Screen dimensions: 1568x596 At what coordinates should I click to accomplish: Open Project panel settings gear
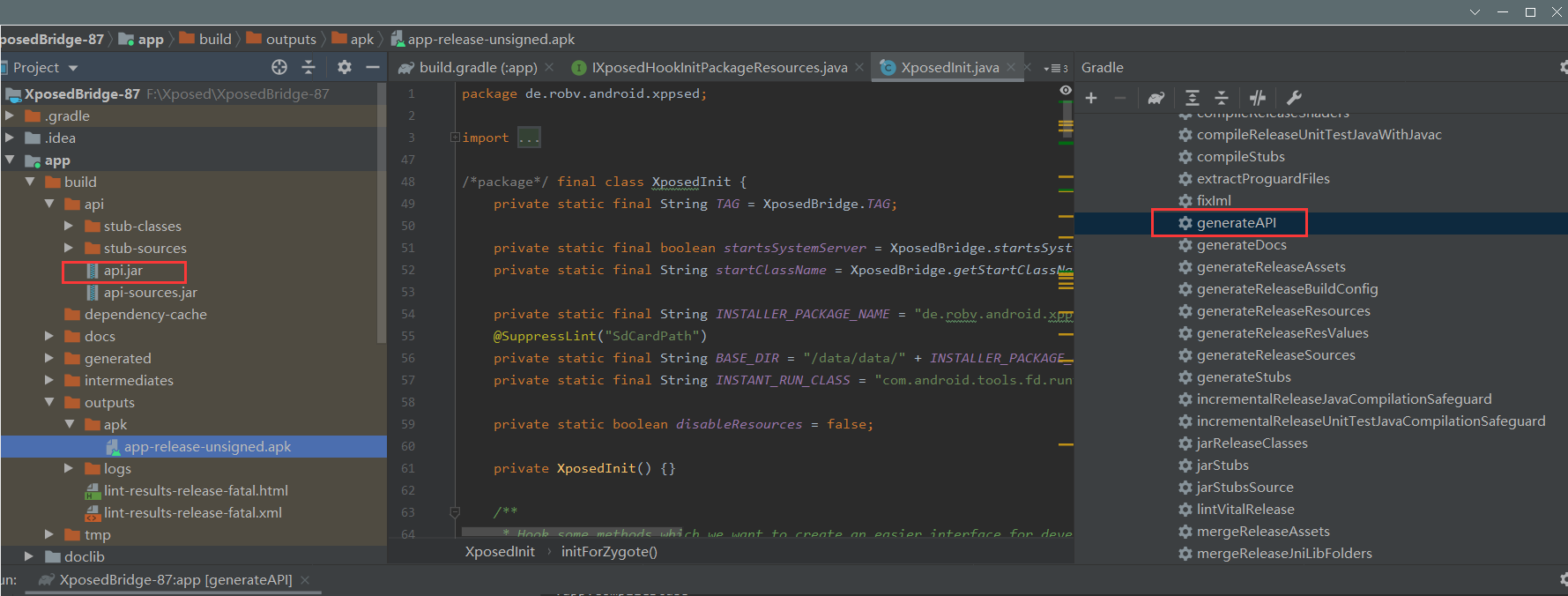point(345,67)
